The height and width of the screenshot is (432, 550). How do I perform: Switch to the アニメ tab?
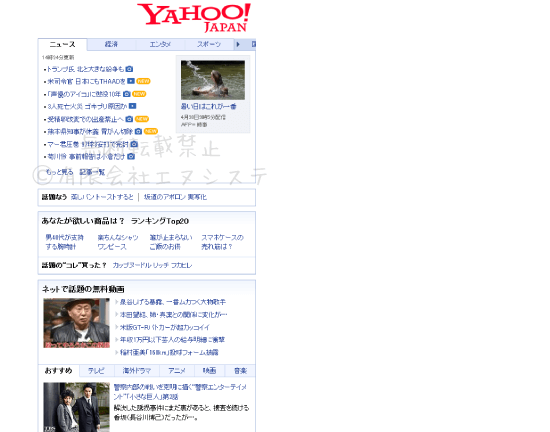click(x=177, y=371)
